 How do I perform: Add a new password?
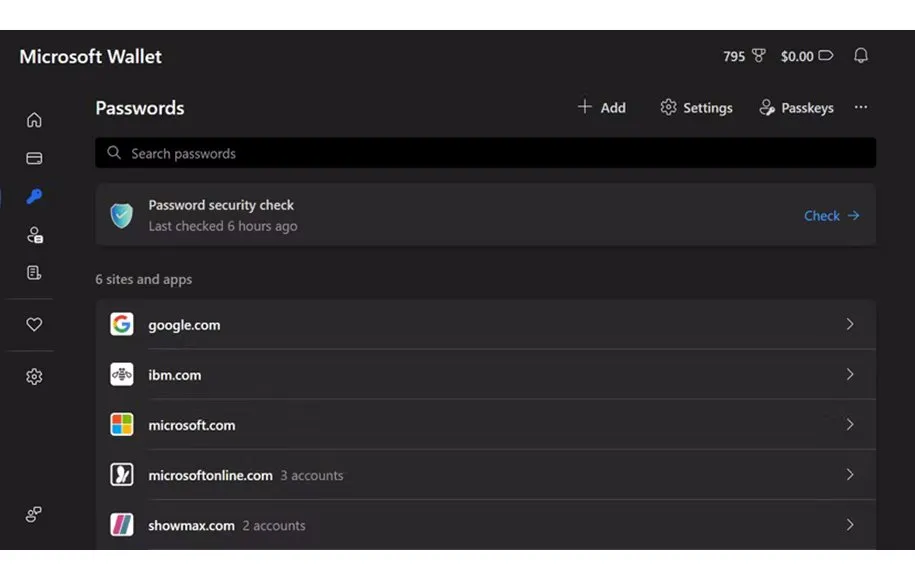[x=602, y=108]
